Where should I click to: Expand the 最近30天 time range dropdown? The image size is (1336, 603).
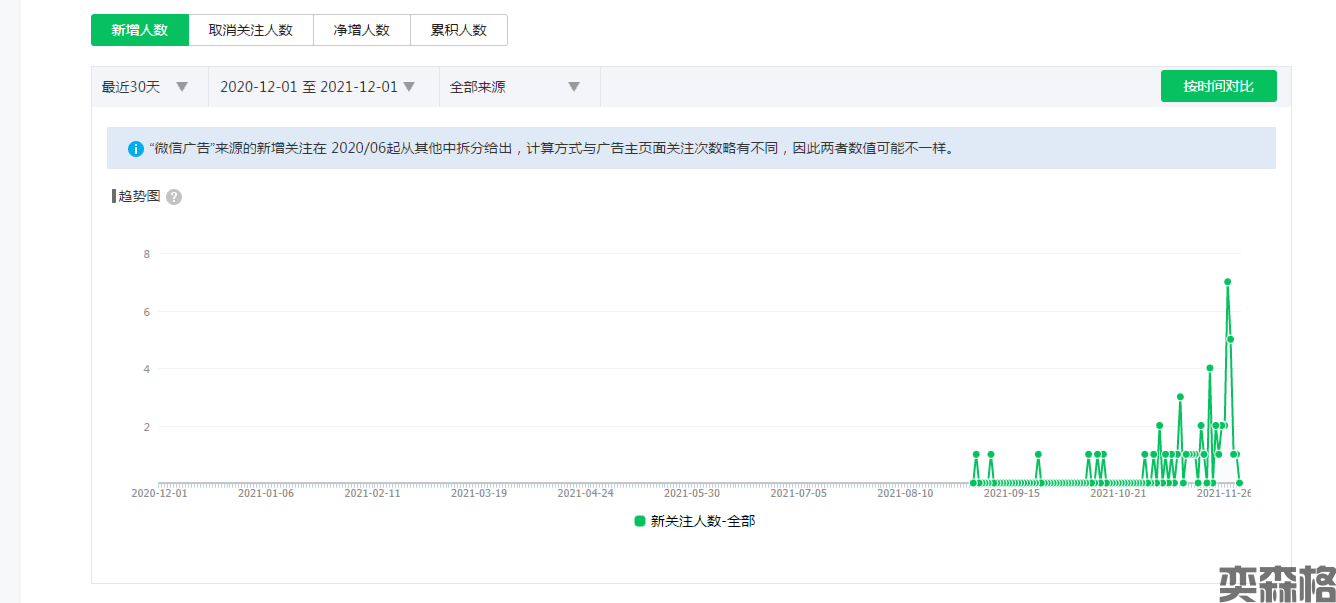[146, 87]
